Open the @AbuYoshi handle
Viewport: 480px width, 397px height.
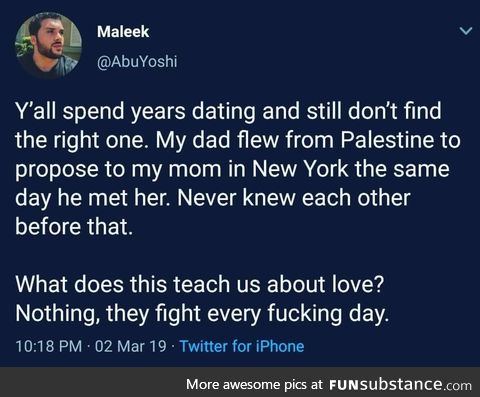[137, 62]
